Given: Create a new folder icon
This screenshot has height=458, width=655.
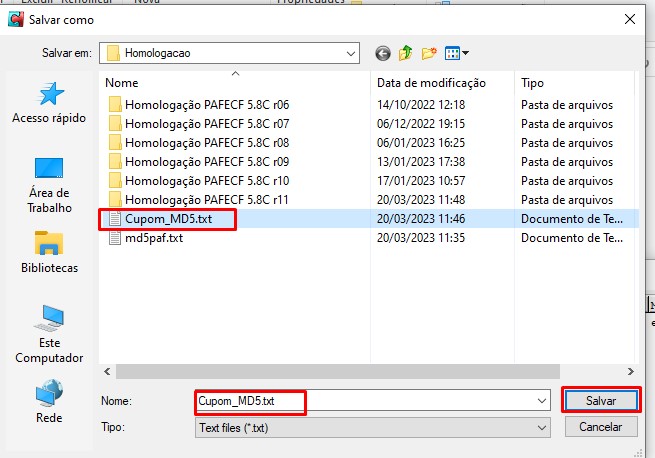Looking at the screenshot, I should 429,53.
